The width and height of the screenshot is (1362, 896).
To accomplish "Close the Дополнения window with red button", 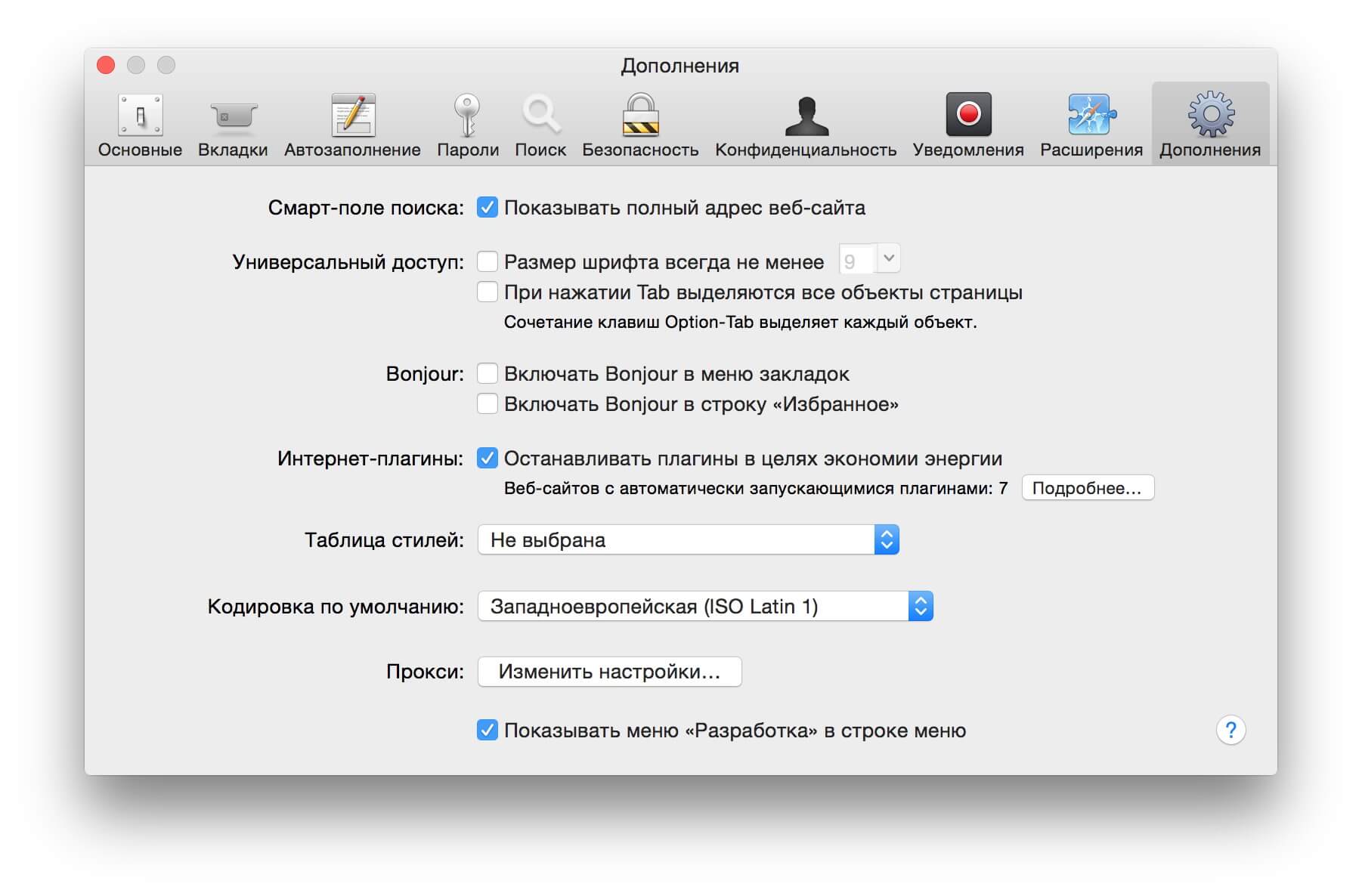I will point(106,66).
